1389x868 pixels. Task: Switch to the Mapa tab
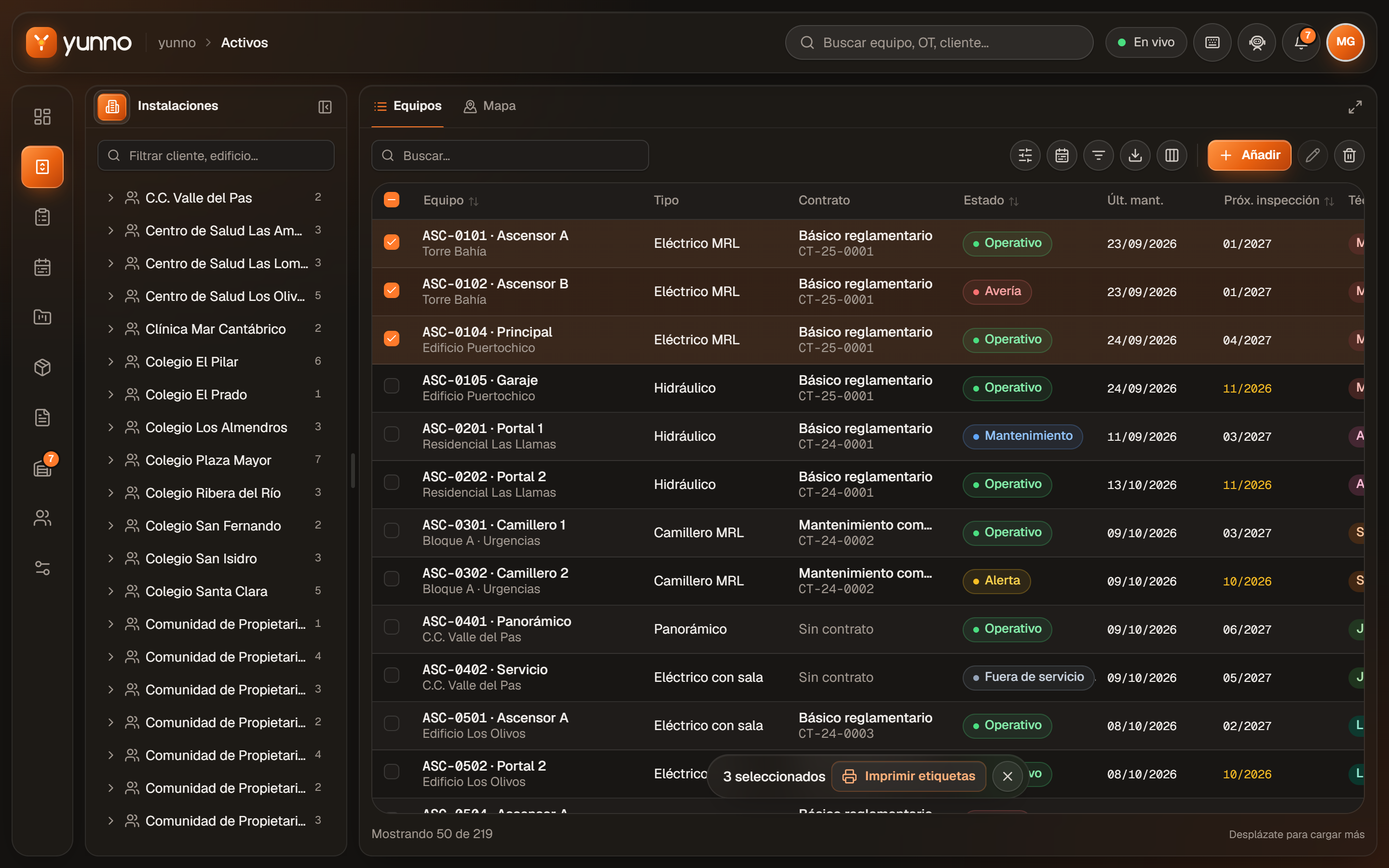coord(490,106)
